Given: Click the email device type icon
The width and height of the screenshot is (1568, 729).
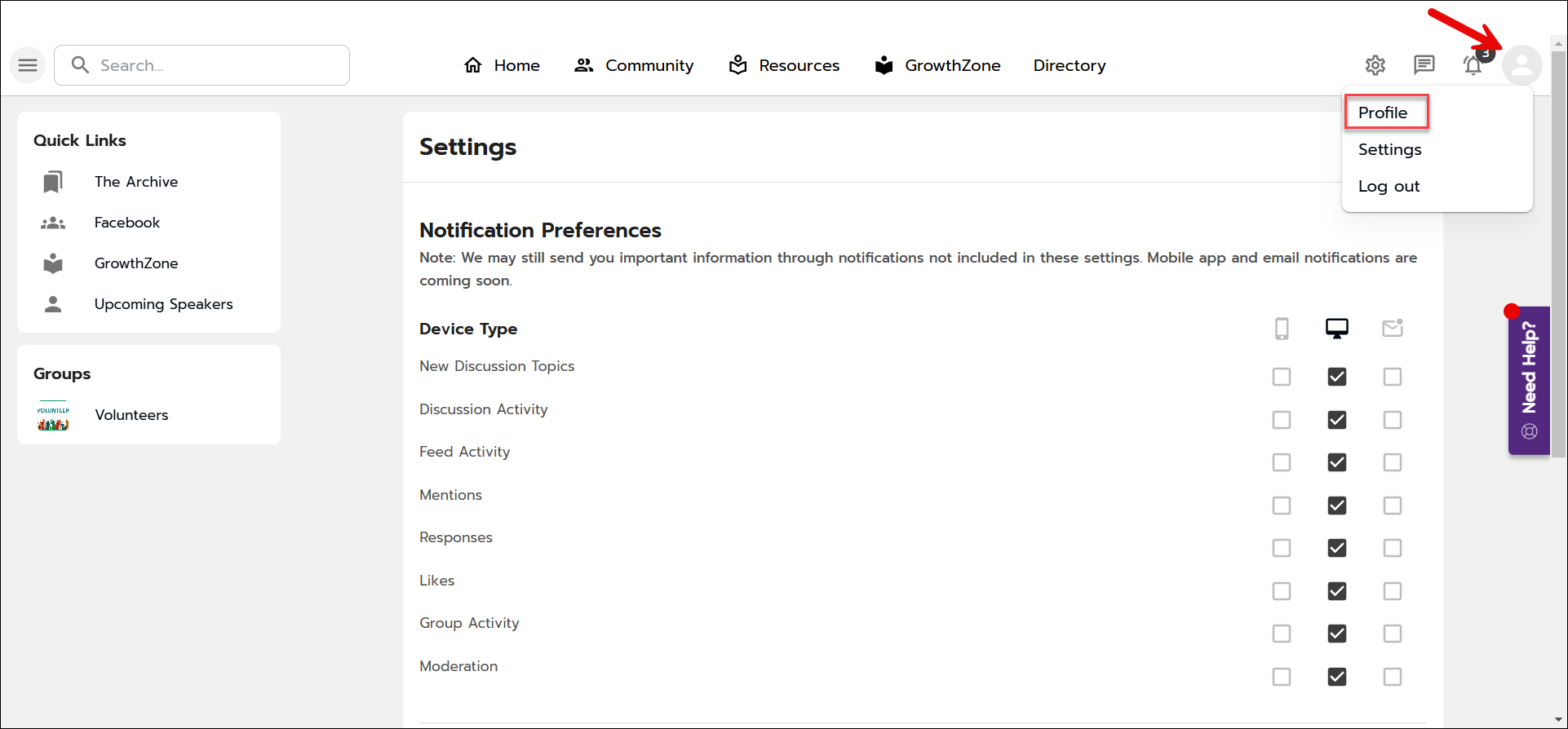Looking at the screenshot, I should coord(1392,329).
